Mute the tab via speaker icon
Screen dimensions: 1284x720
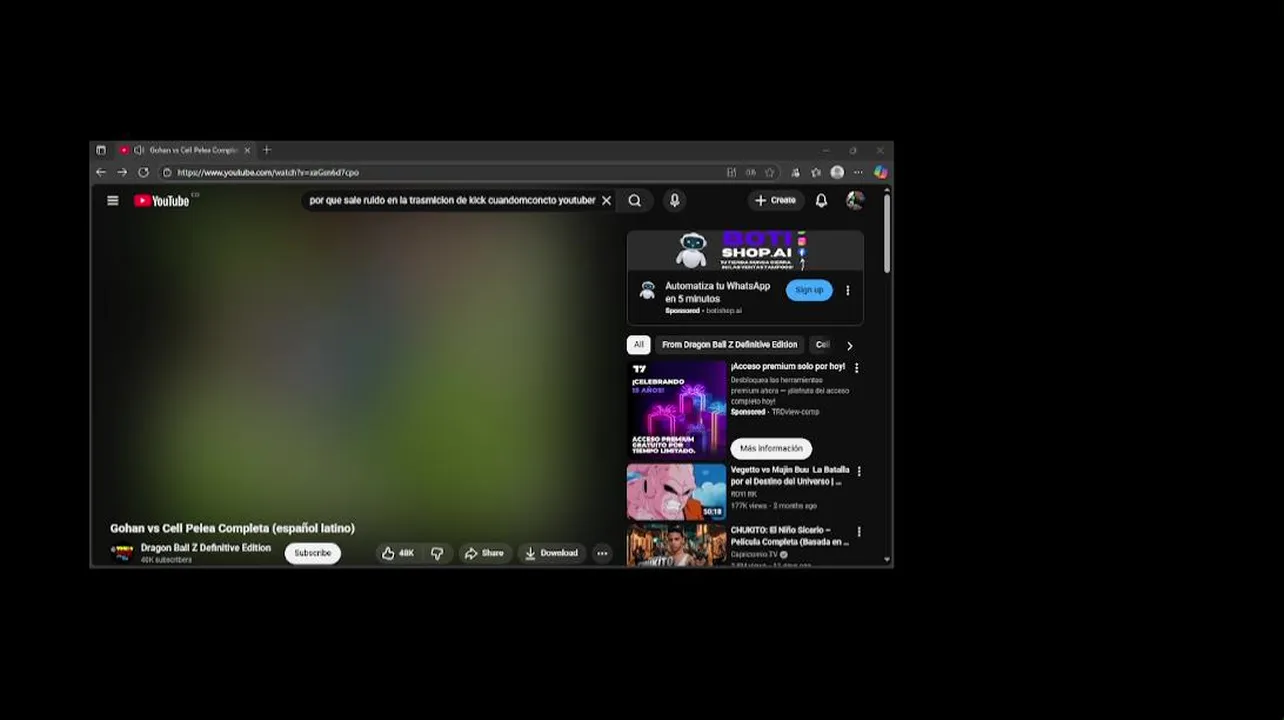tap(139, 150)
